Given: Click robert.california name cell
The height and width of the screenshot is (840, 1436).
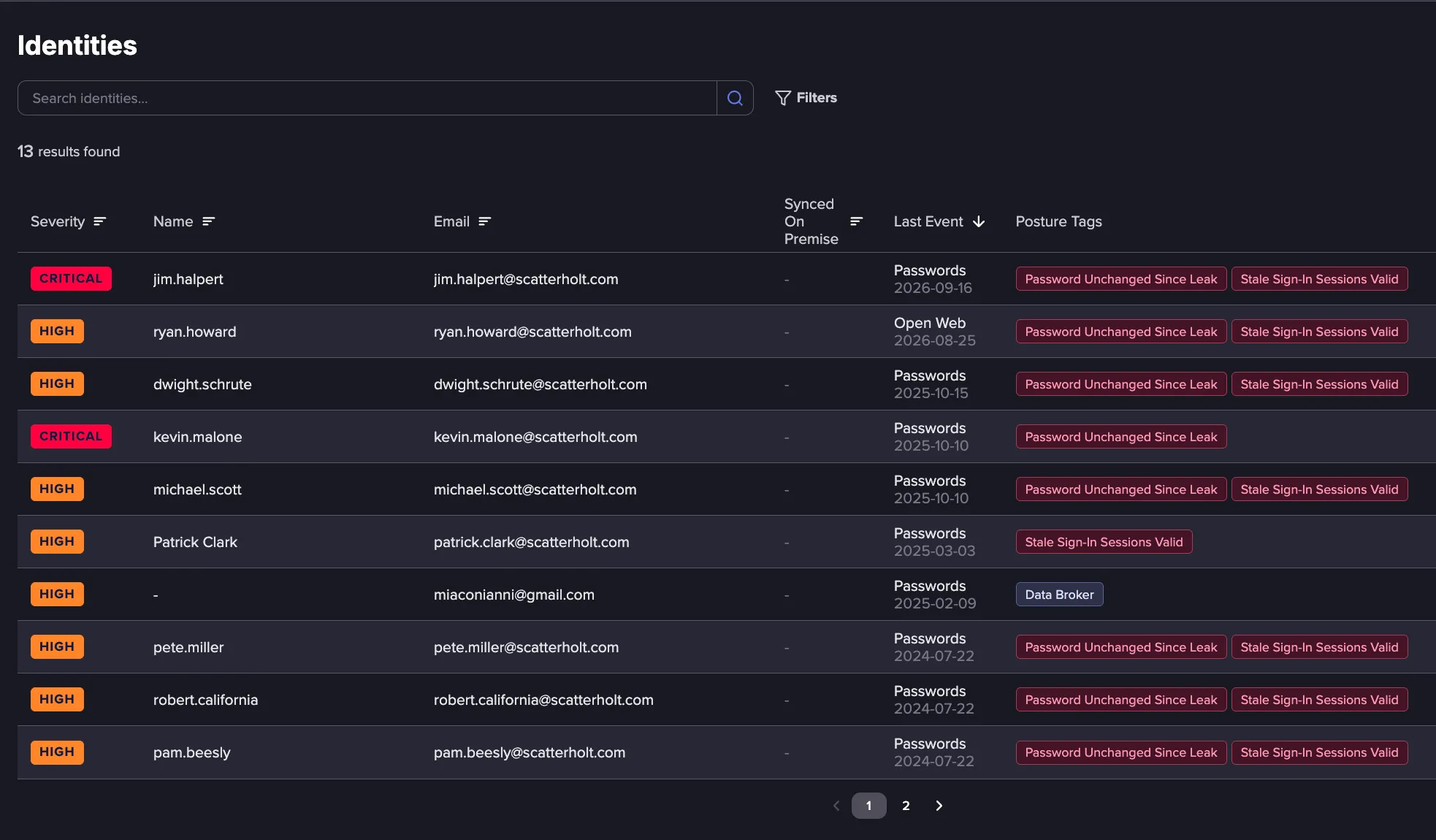Looking at the screenshot, I should (x=205, y=700).
